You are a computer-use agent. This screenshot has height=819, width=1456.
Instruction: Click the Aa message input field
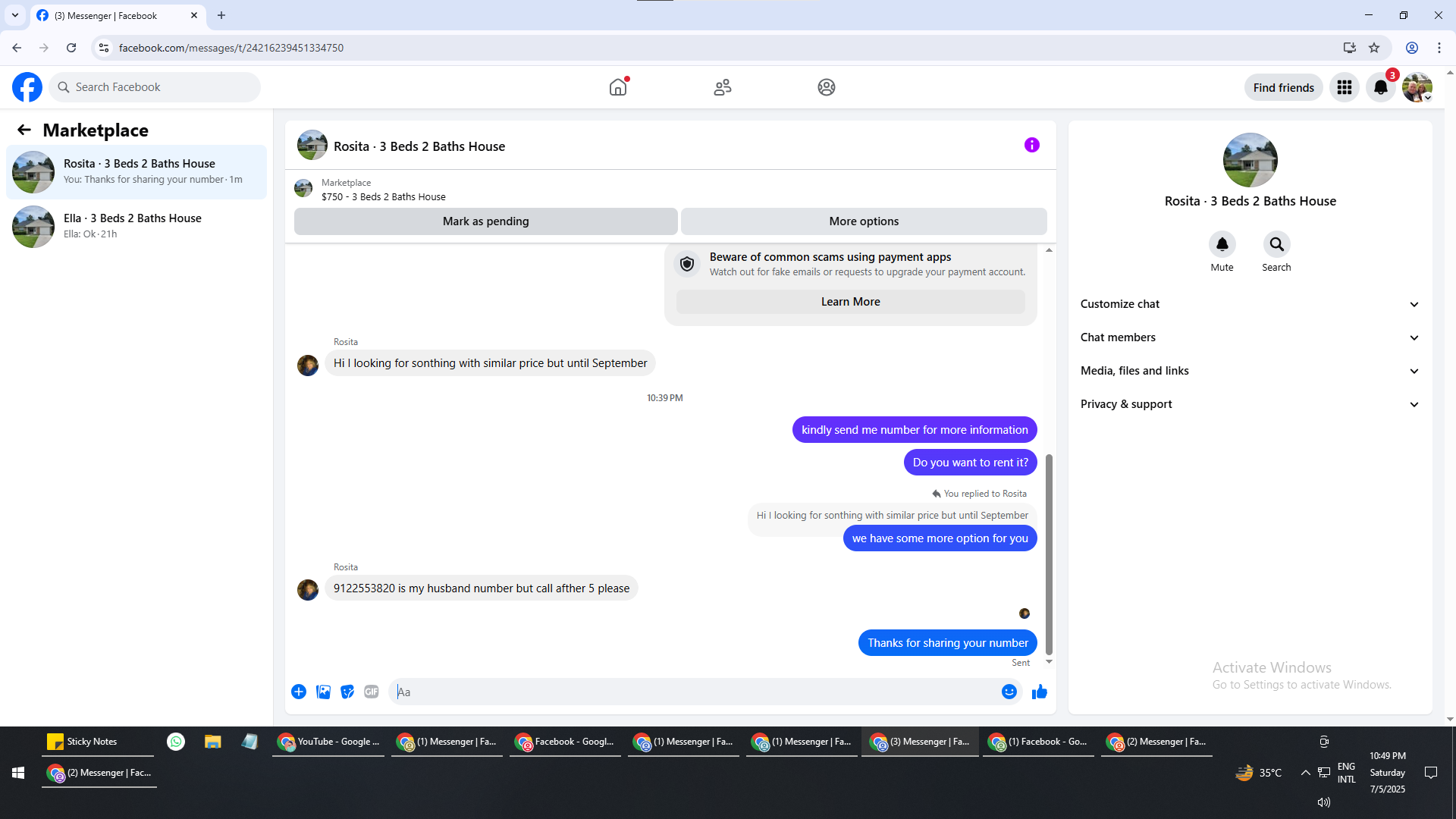(x=694, y=692)
